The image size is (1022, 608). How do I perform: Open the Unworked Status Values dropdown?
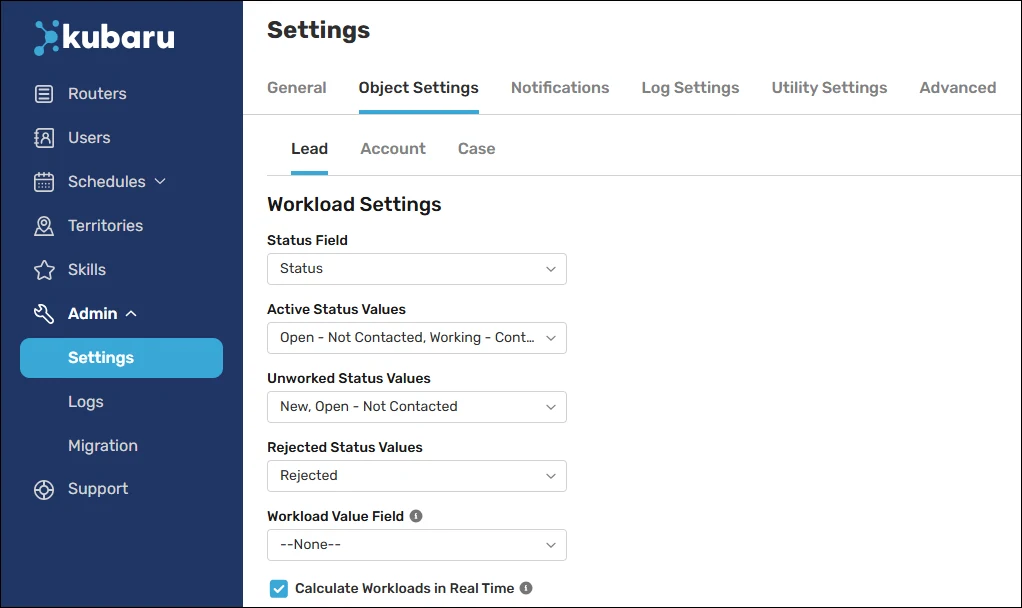coord(416,407)
